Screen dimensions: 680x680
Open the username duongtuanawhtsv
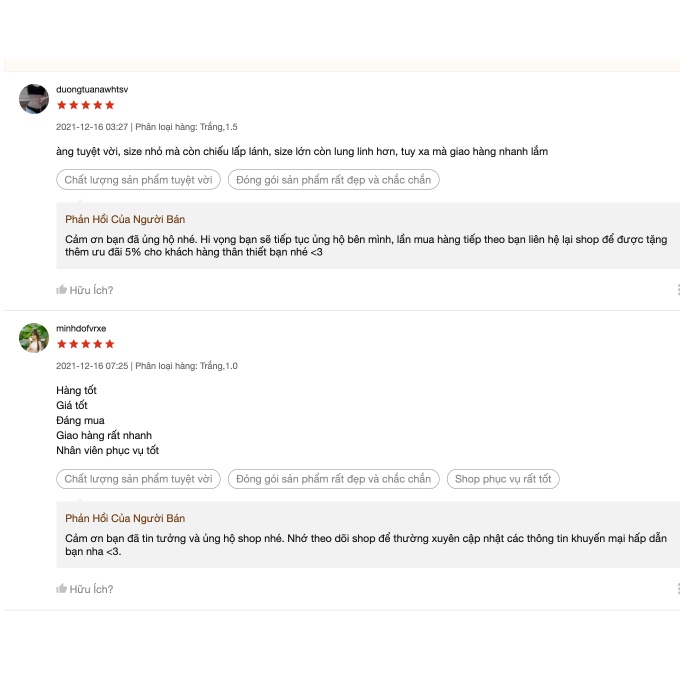coord(92,89)
